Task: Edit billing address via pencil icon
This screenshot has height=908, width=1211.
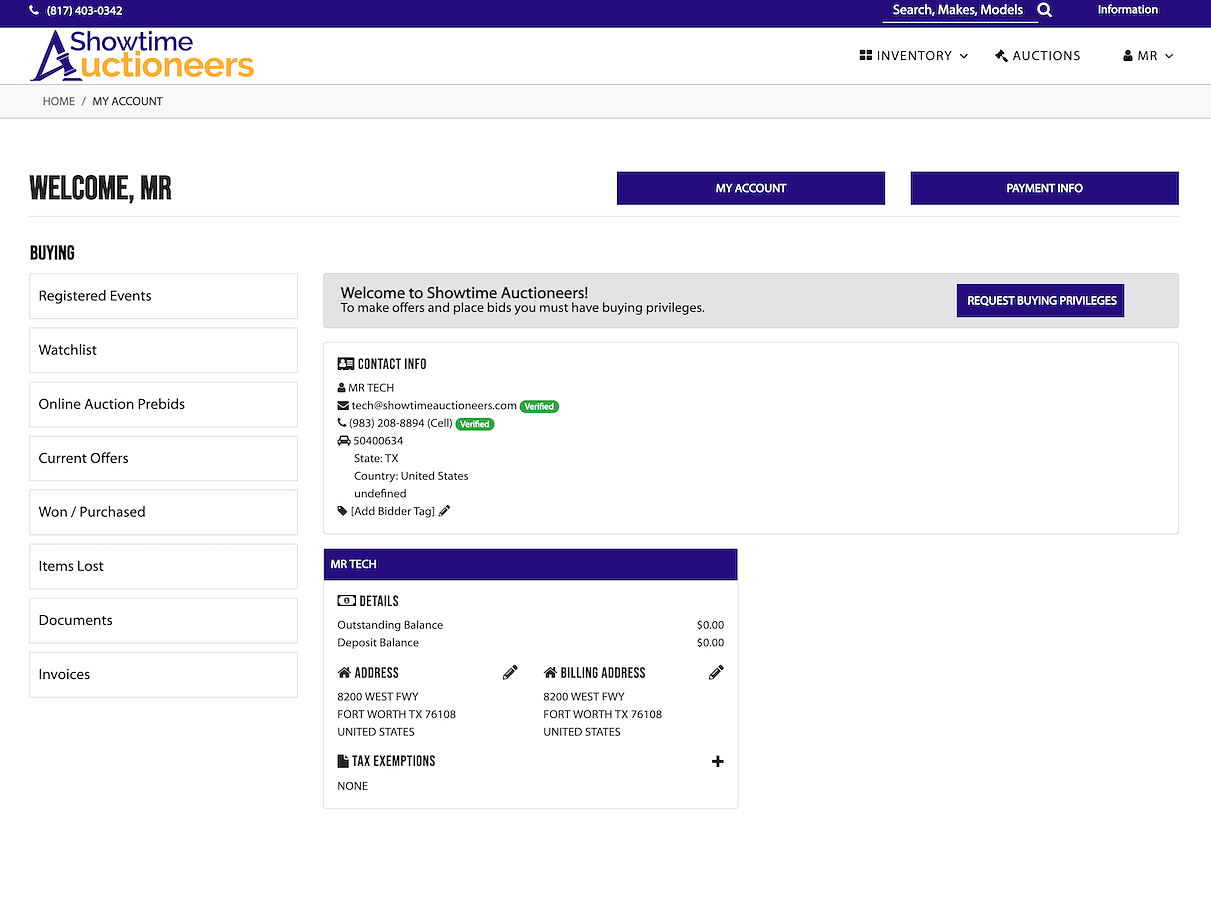Action: (716, 673)
